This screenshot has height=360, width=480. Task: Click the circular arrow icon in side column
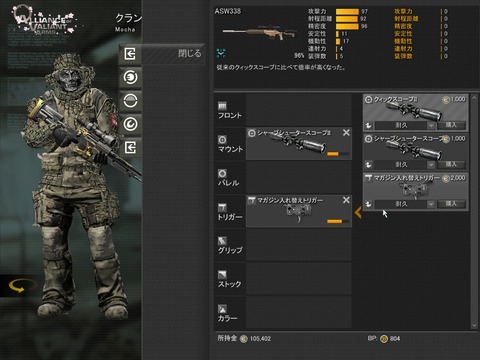point(130,124)
